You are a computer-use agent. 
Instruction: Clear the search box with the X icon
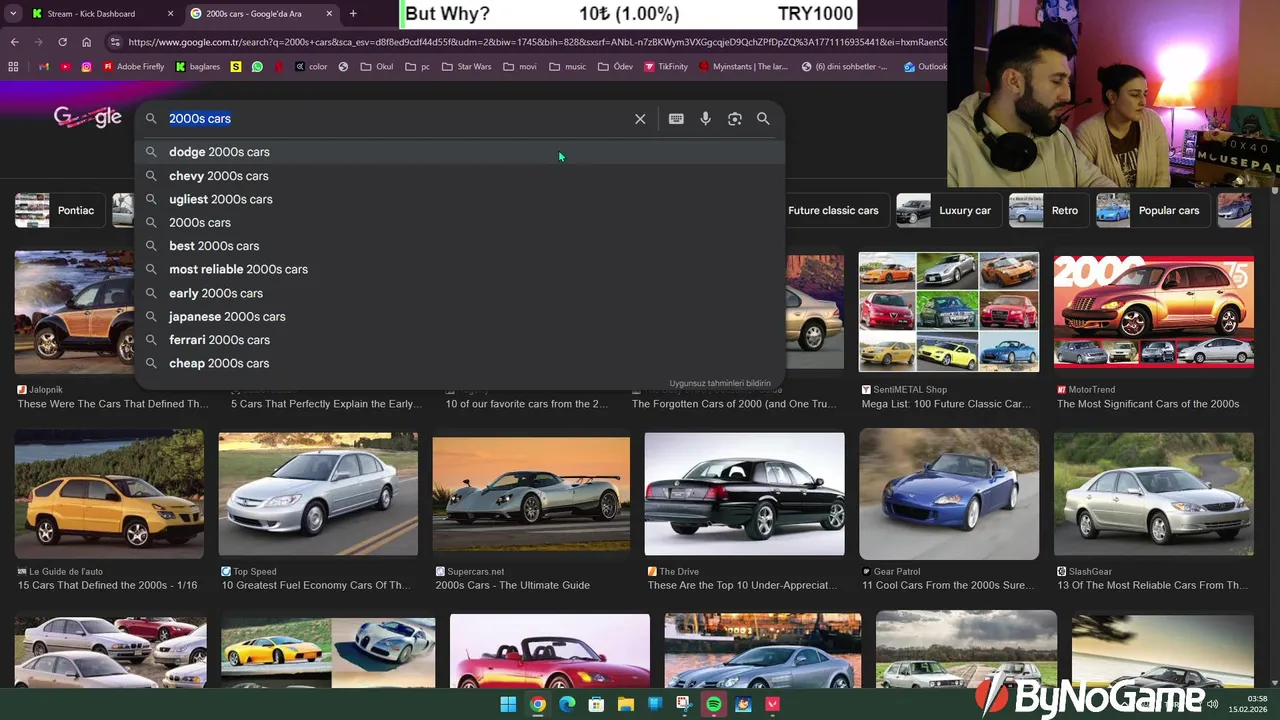(x=640, y=119)
